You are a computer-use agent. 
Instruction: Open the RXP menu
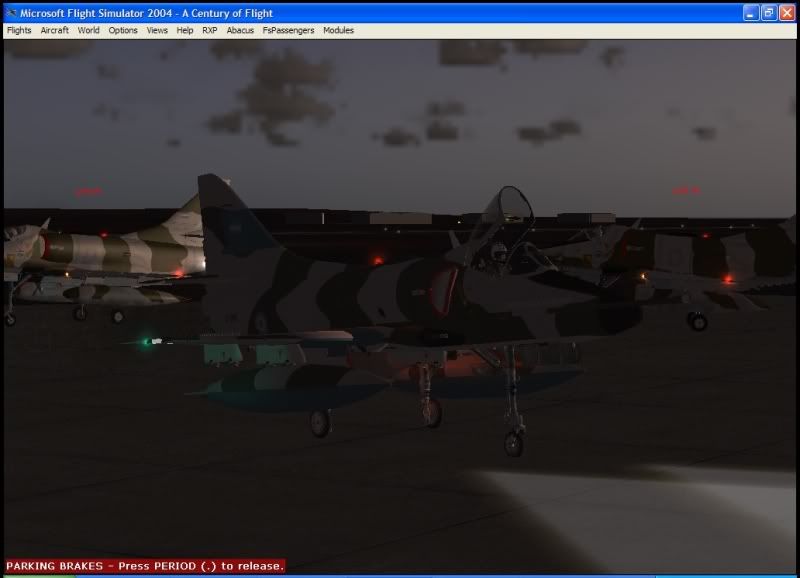[x=210, y=31]
